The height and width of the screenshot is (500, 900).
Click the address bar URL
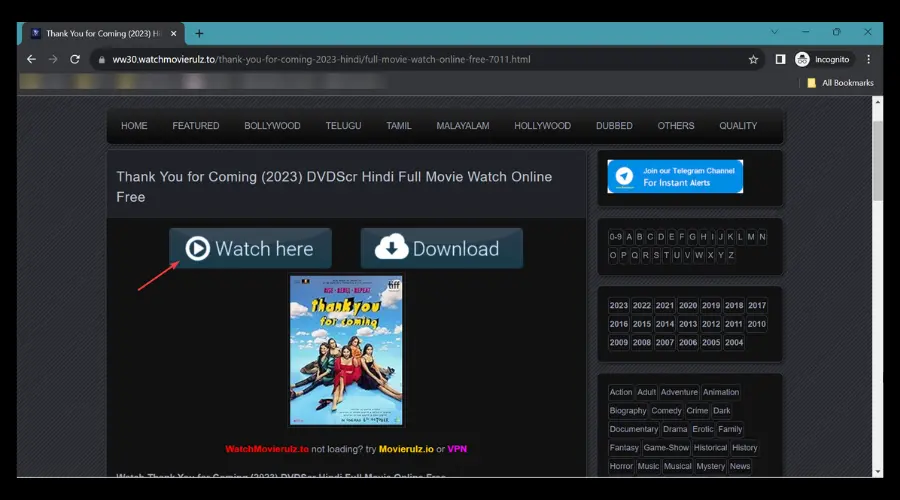321,59
